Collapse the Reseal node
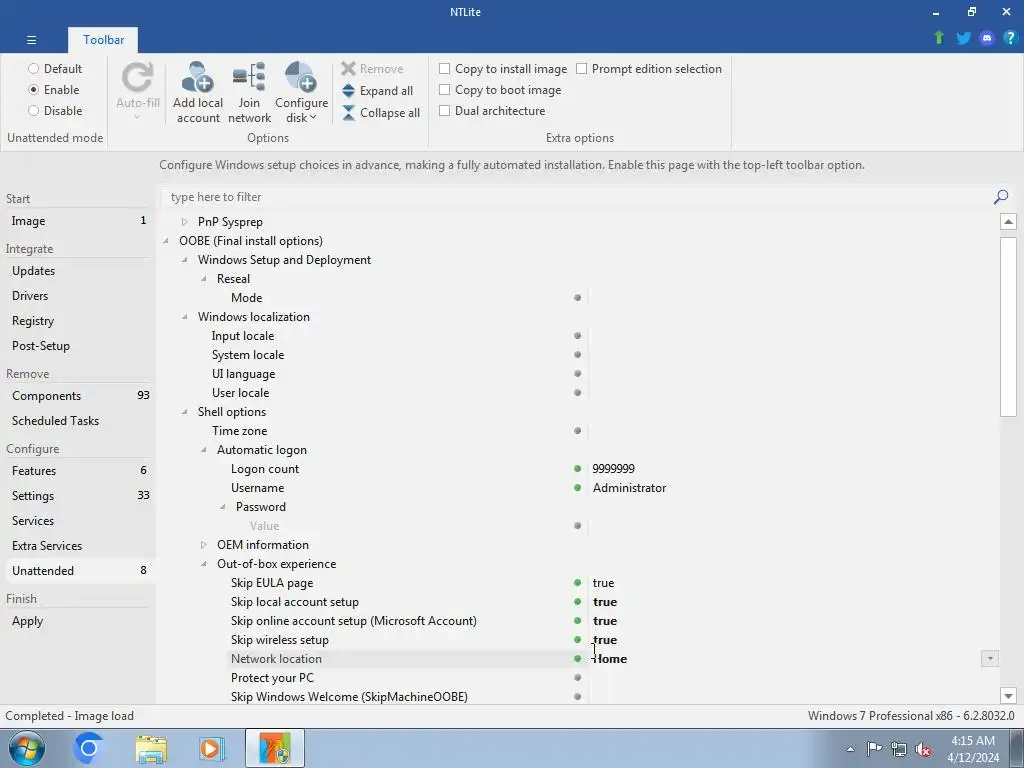Viewport: 1024px width, 768px height. point(203,279)
